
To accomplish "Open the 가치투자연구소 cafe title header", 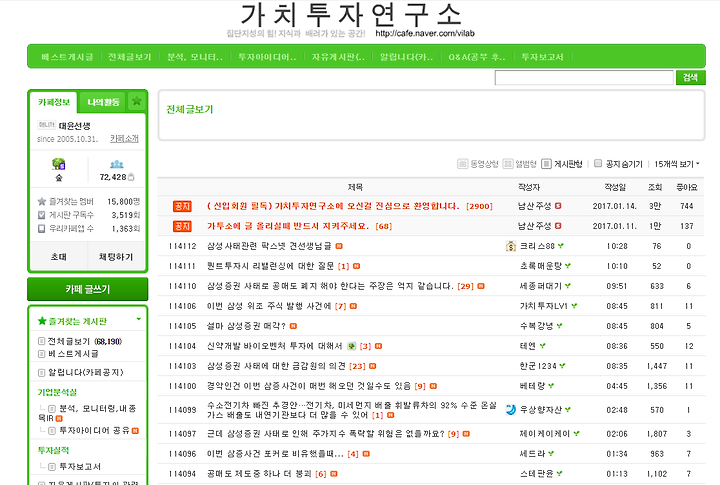I will (351, 15).
